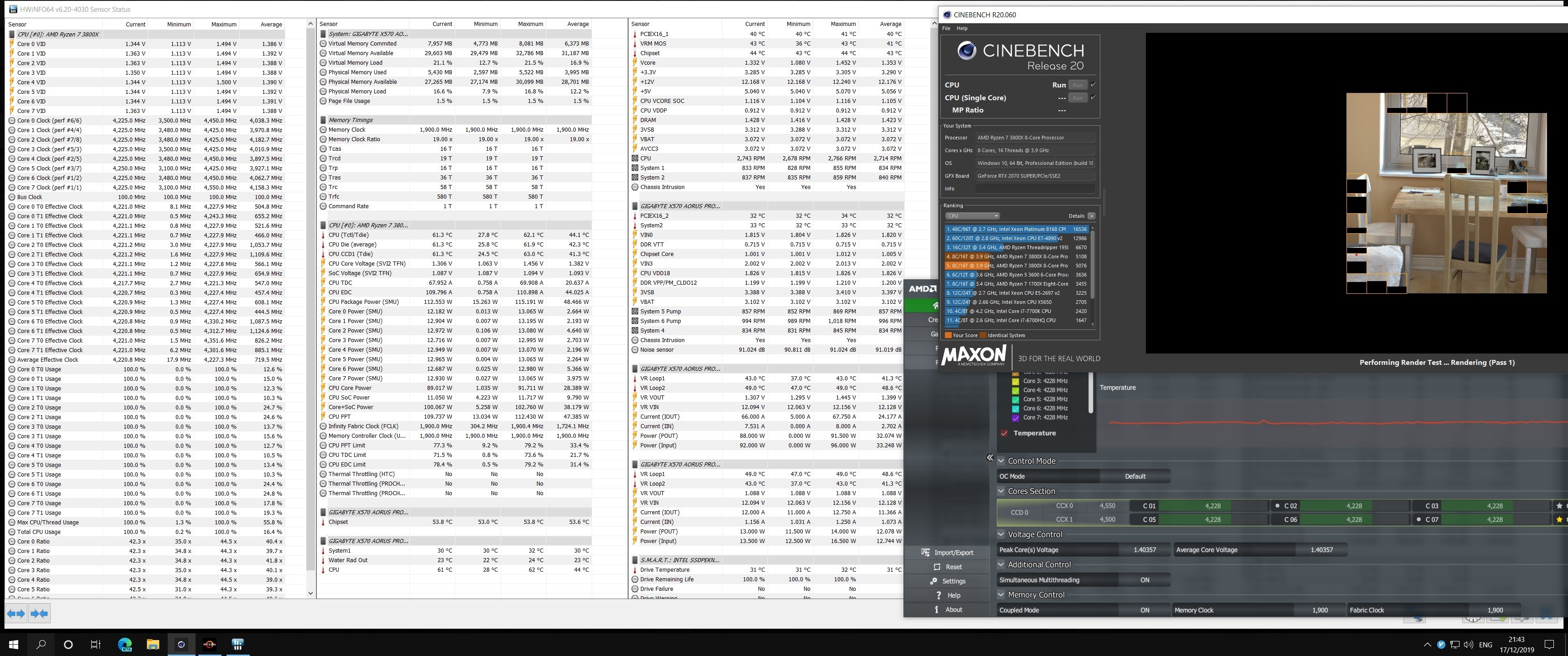The height and width of the screenshot is (656, 1568).
Task: Collapse sidebar with double-chevron arrow
Action: tap(990, 458)
